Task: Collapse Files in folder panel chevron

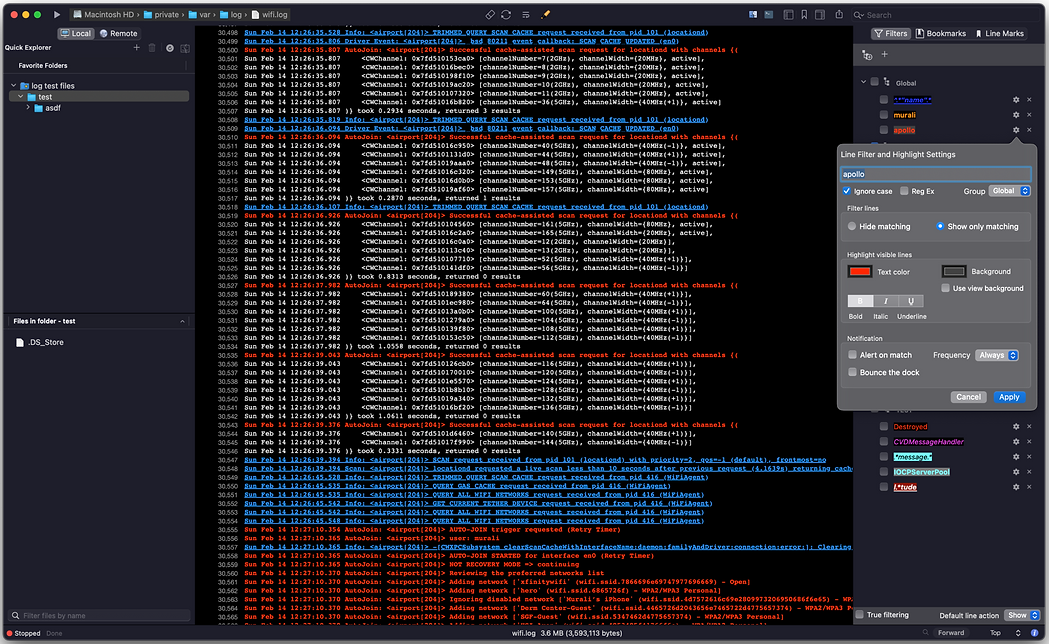Action: point(183,322)
